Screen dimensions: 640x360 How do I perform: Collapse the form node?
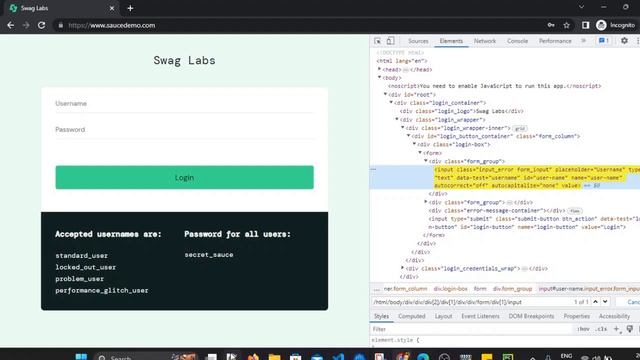coord(420,153)
